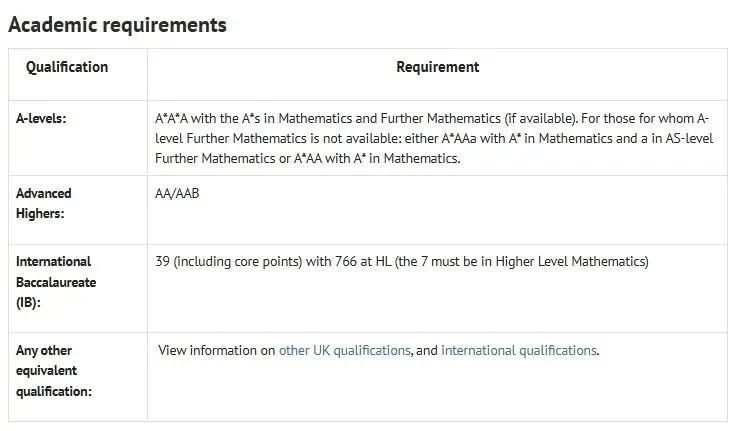Click the word 'Highers:' in second row
Viewport: 736px width, 431px height.
(40, 214)
